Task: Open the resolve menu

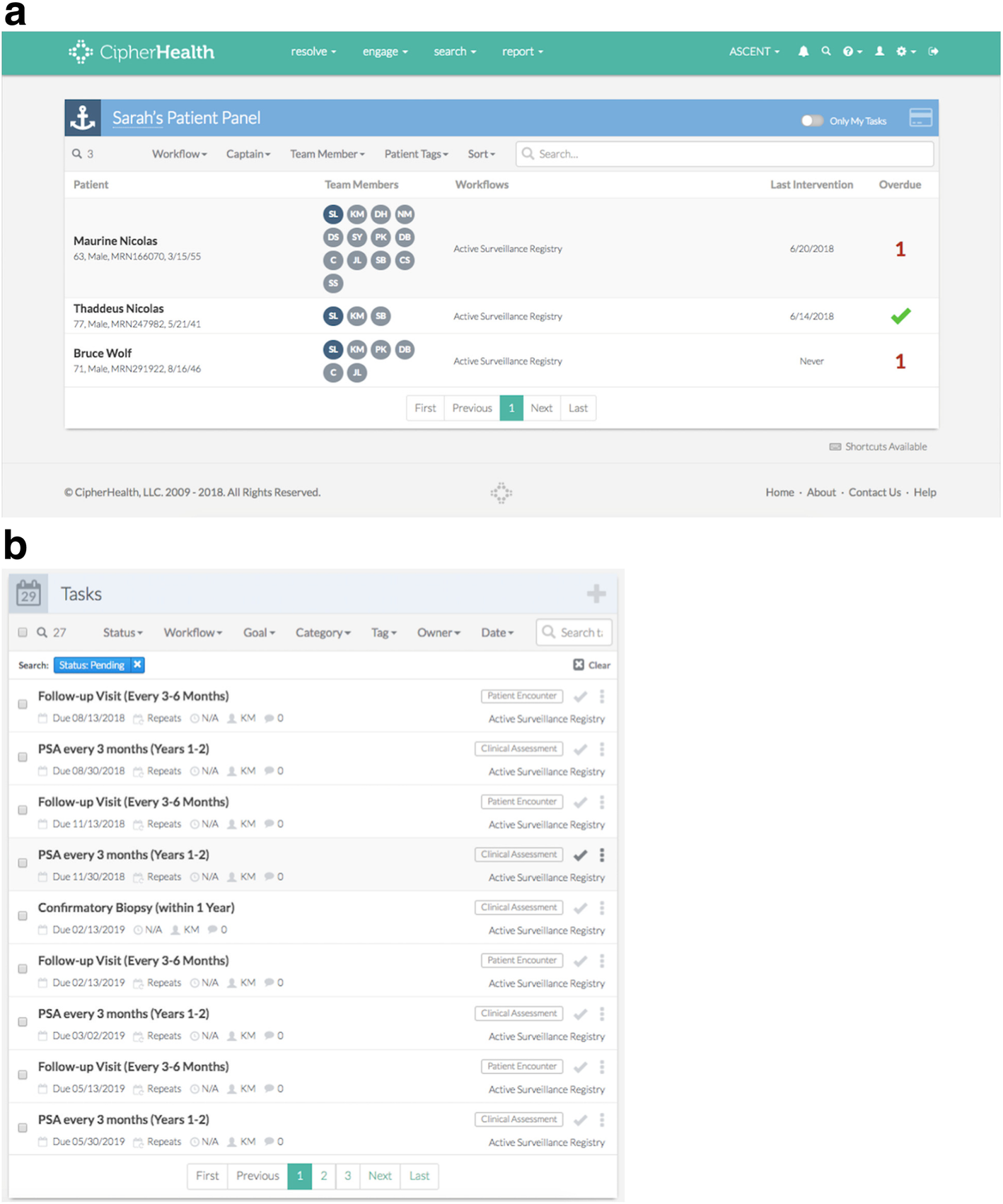Action: [x=313, y=52]
